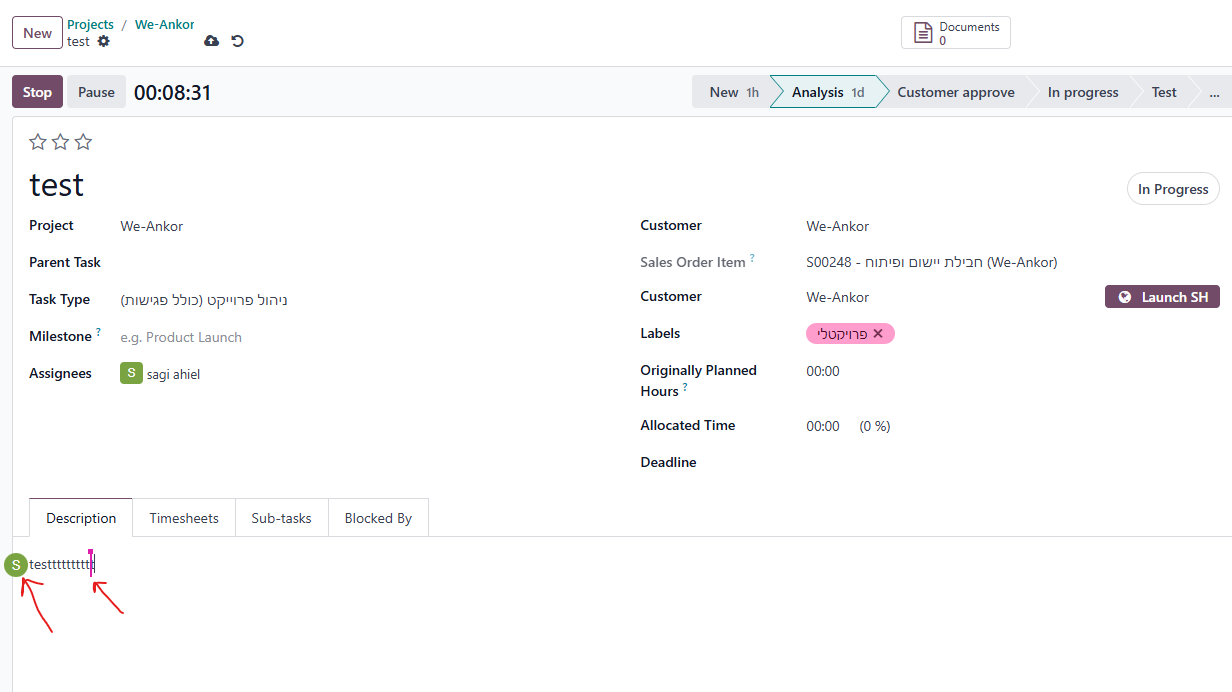The image size is (1232, 692).
Task: Expand more stages with the ellipsis button
Action: click(x=1214, y=92)
